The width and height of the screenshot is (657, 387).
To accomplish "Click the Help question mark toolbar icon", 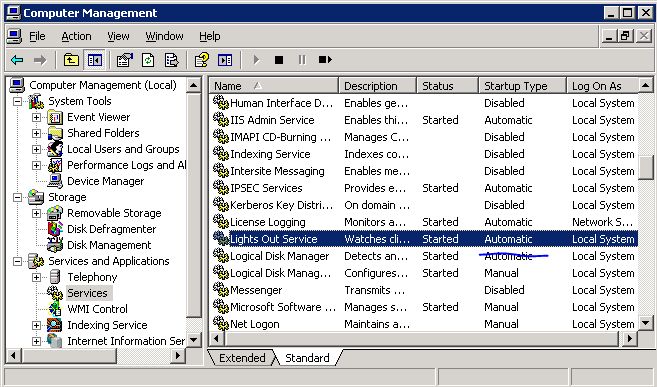I will (202, 60).
